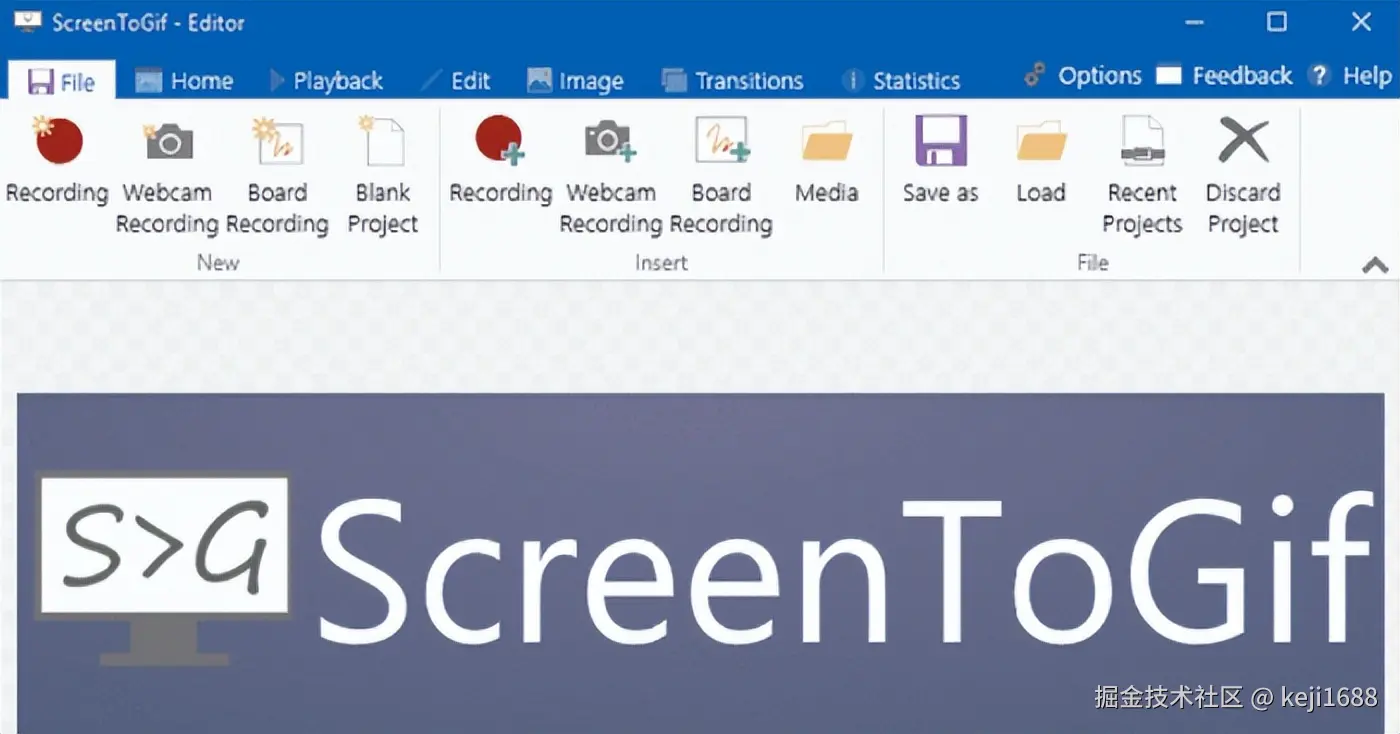The width and height of the screenshot is (1400, 734).
Task: Switch to the Home tab
Action: tap(184, 81)
